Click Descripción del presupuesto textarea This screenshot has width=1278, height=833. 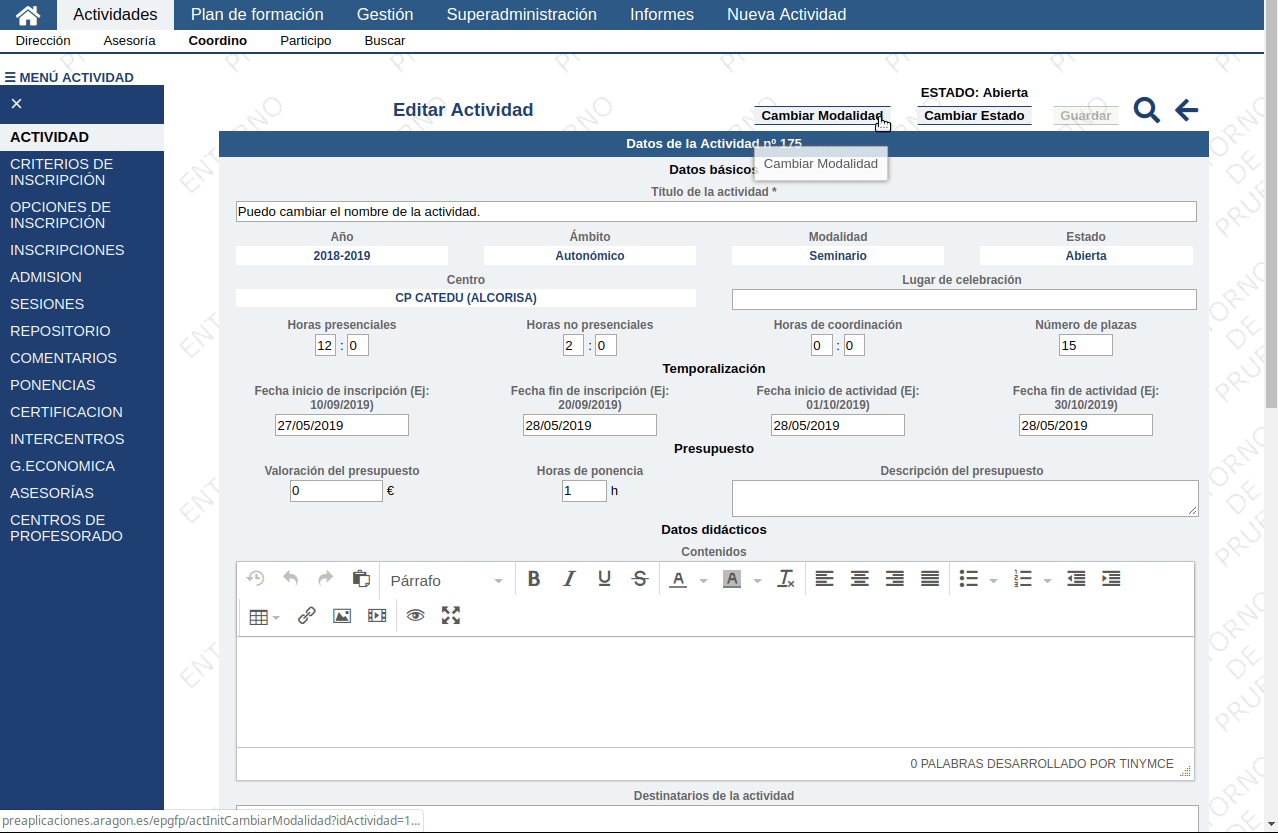[965, 498]
